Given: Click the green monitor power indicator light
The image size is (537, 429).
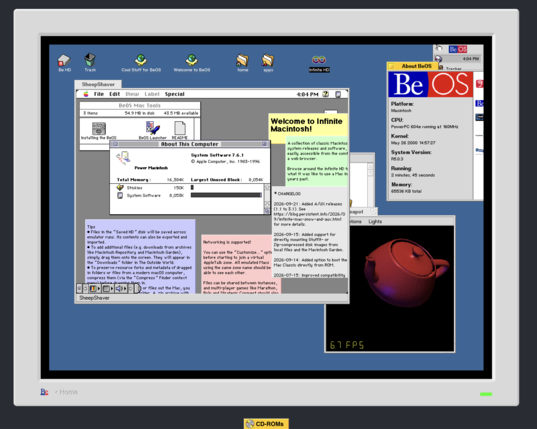Looking at the screenshot, I should (486, 394).
